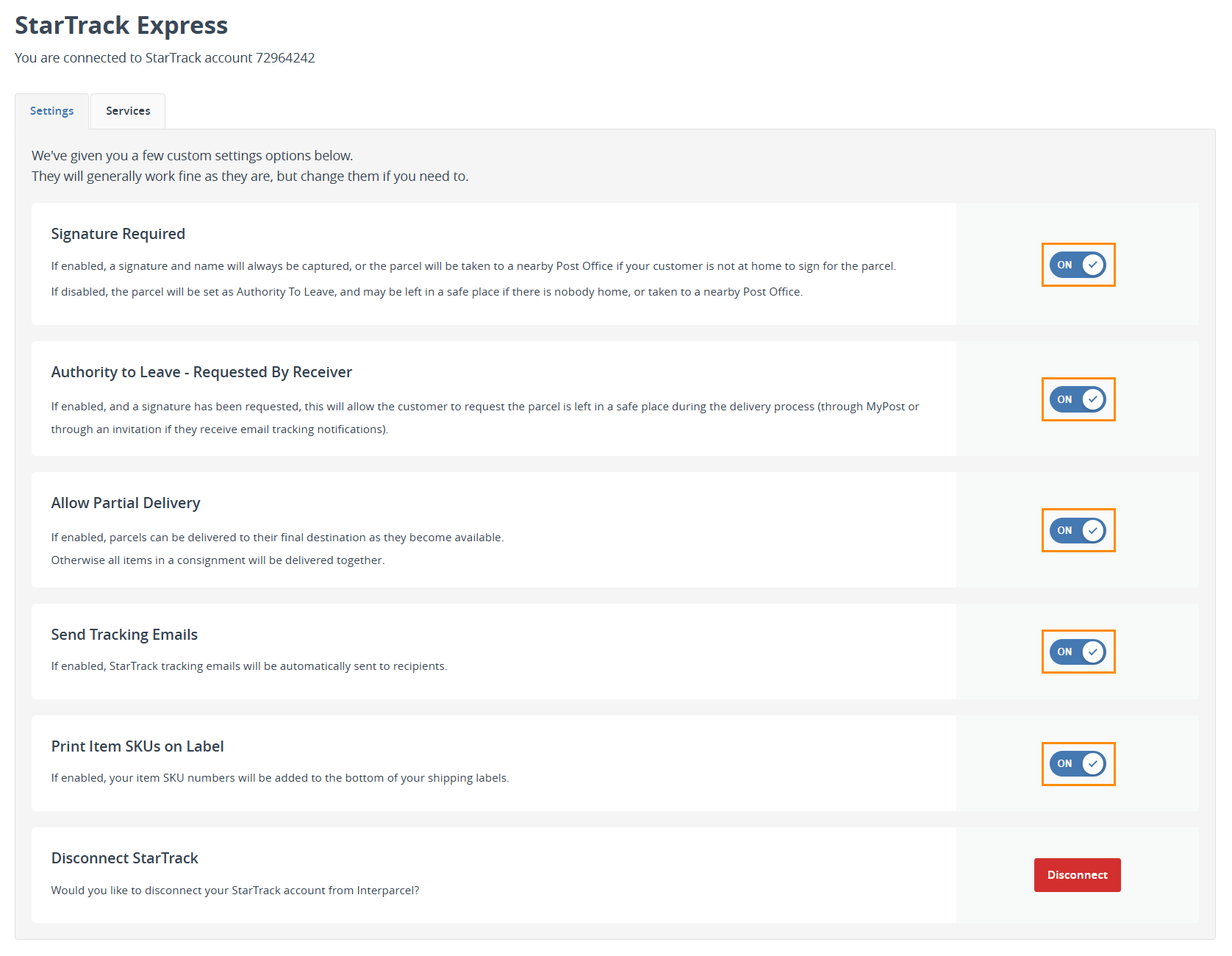Click the disconnect from Interparcel question text
This screenshot has width=1232, height=956.
pos(235,891)
